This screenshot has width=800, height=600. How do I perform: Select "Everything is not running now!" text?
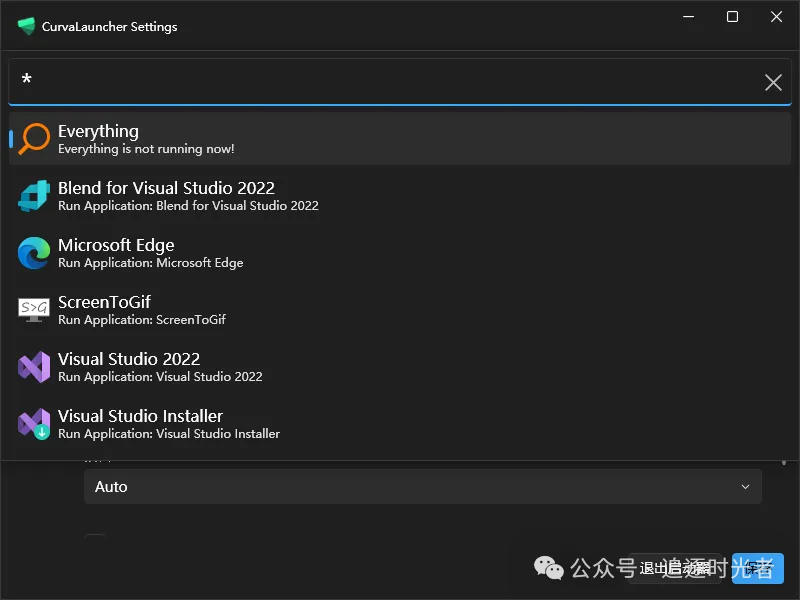pyautogui.click(x=146, y=149)
